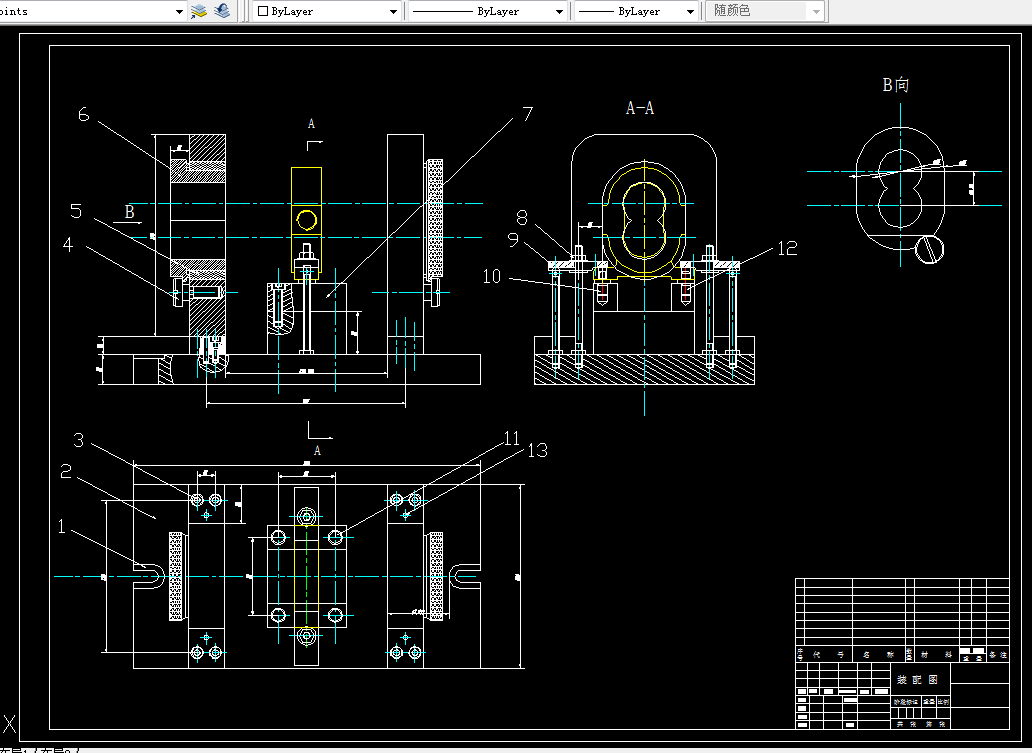1032x753 pixels.
Task: Click the view direction label 'B'
Action: (x=130, y=211)
